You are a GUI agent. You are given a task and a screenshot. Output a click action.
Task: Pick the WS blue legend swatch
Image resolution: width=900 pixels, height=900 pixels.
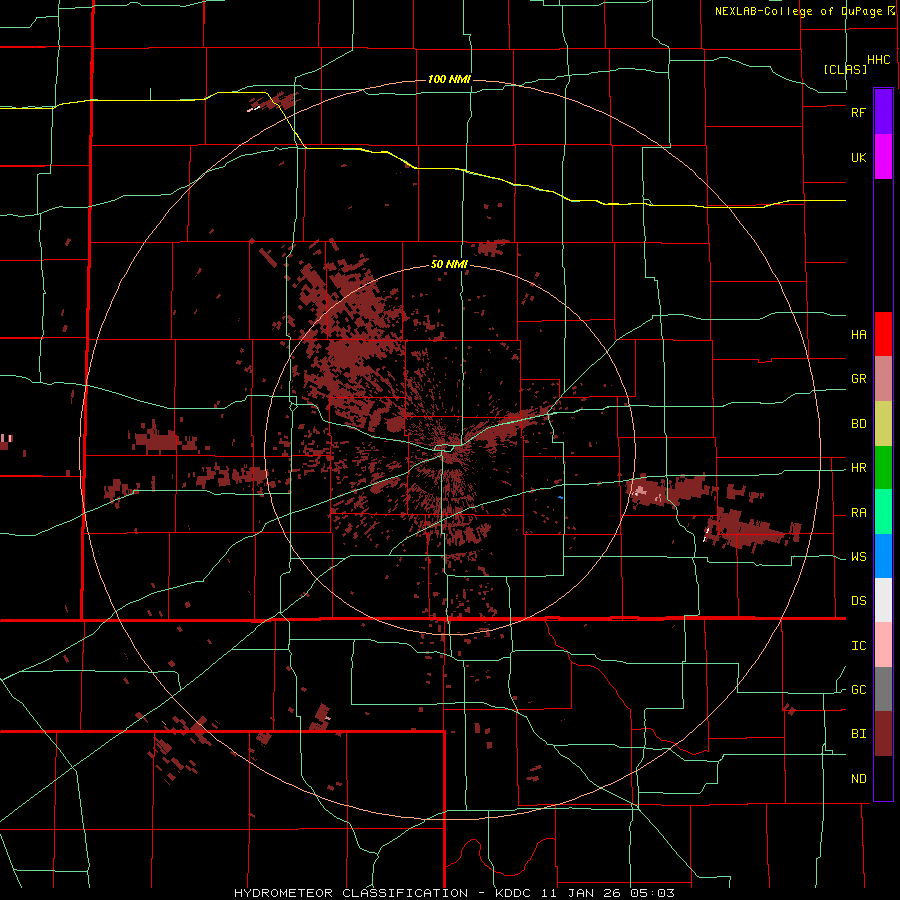coord(883,556)
